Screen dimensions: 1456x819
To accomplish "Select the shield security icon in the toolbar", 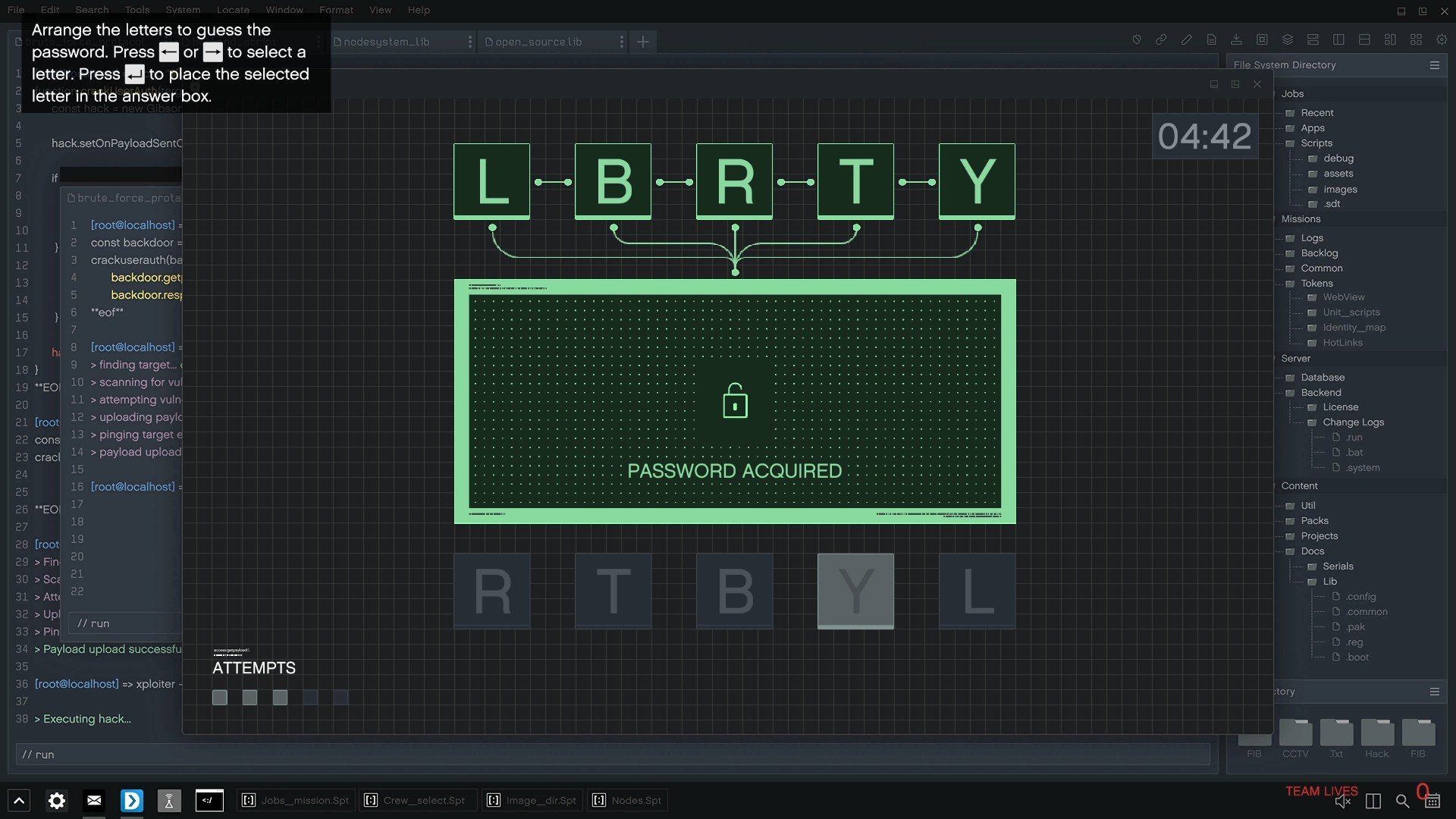I will [x=1136, y=40].
